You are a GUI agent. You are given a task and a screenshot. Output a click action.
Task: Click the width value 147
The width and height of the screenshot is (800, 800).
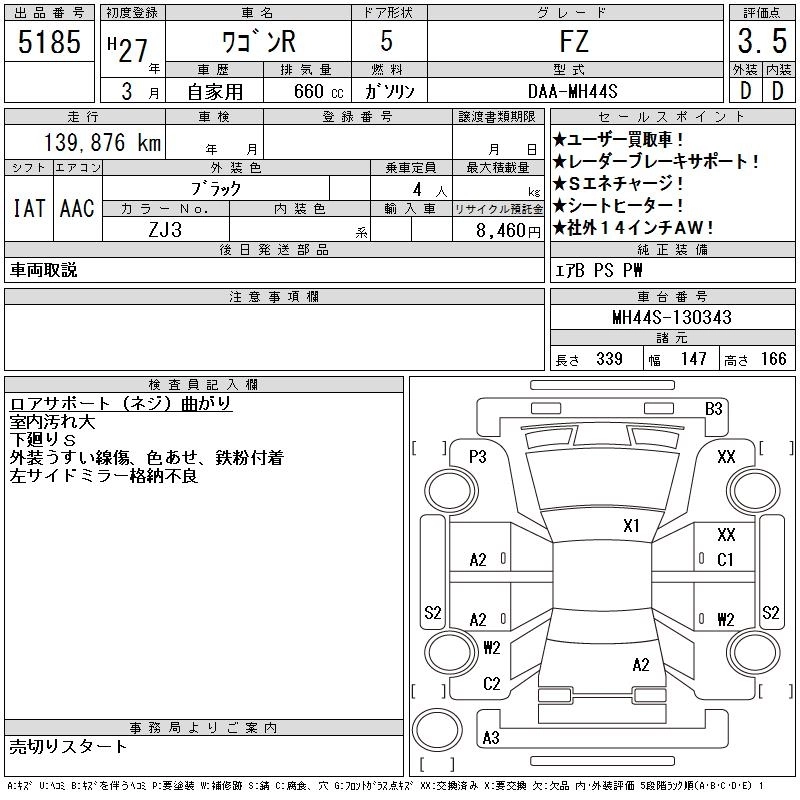[x=694, y=359]
